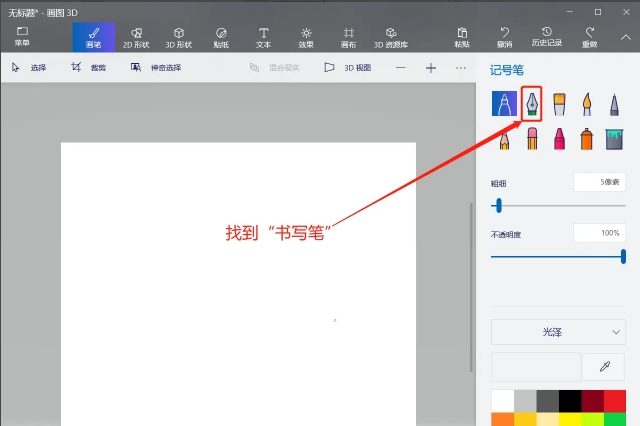Click the canvas vertical scrollbar

(x=471, y=287)
